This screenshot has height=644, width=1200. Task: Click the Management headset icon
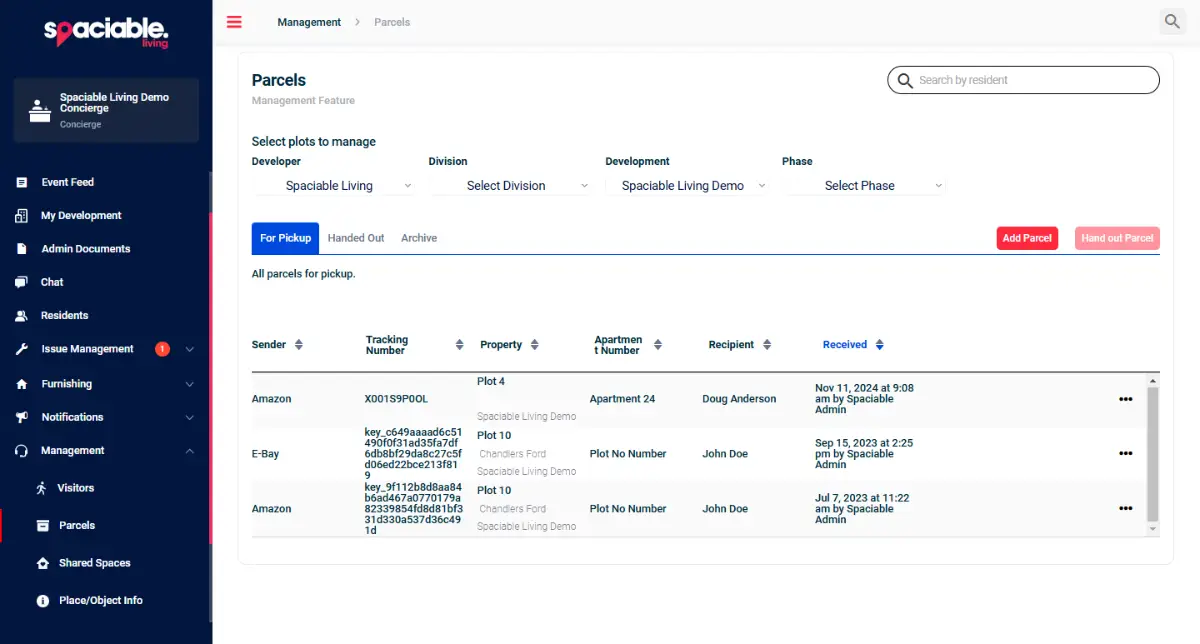(x=22, y=451)
